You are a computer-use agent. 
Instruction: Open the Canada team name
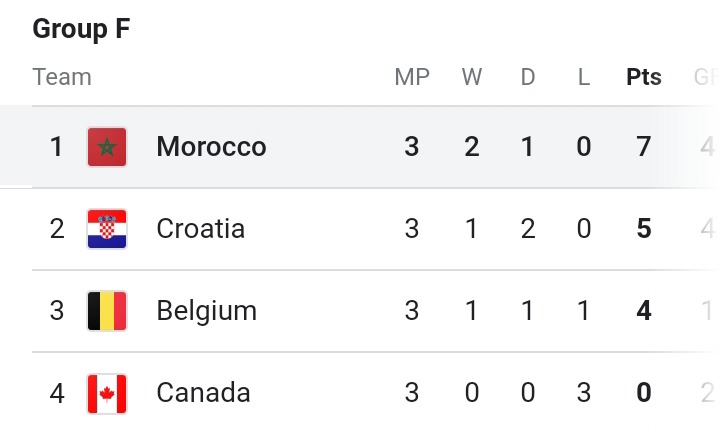click(203, 393)
